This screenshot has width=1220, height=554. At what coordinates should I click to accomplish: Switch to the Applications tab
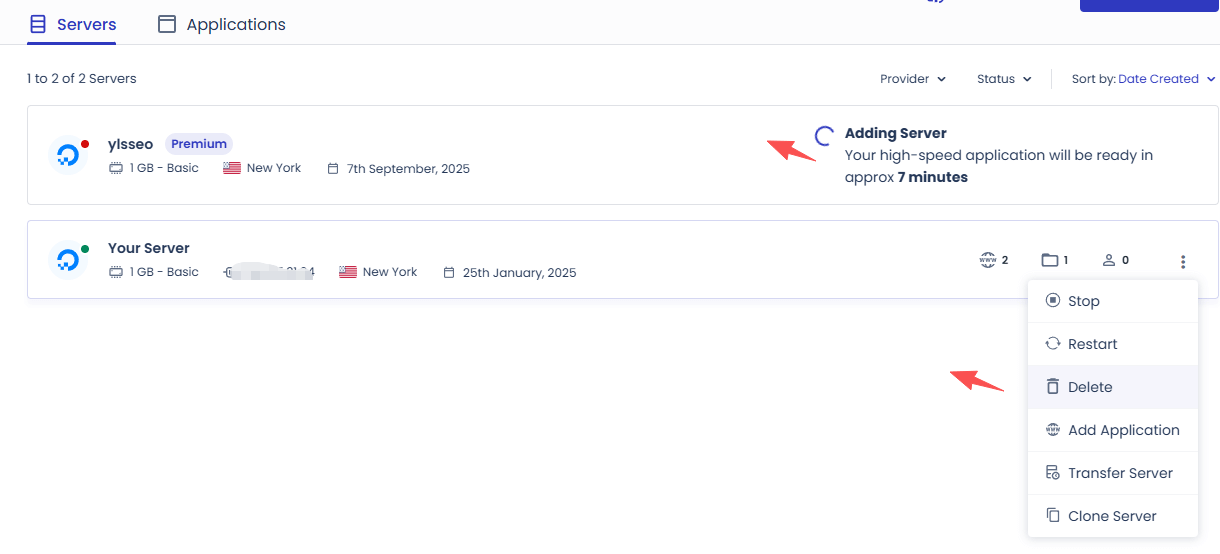pos(222,24)
